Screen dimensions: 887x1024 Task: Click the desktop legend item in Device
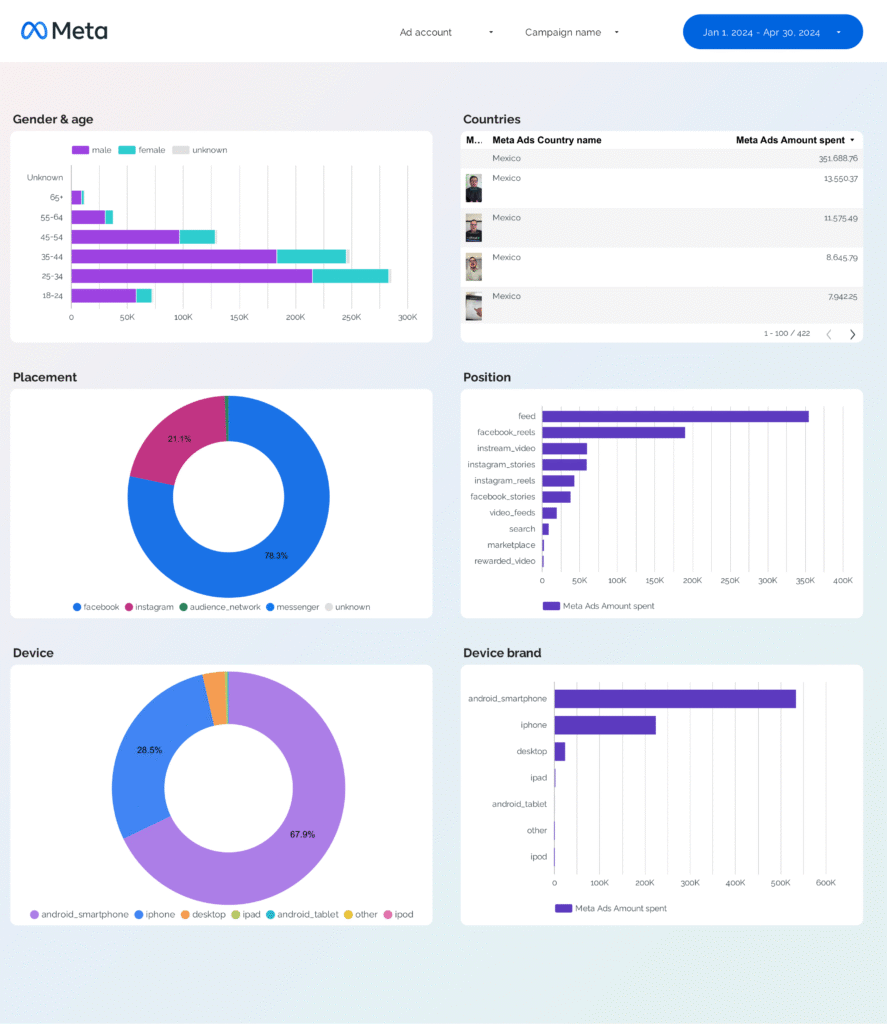pyautogui.click(x=203, y=914)
